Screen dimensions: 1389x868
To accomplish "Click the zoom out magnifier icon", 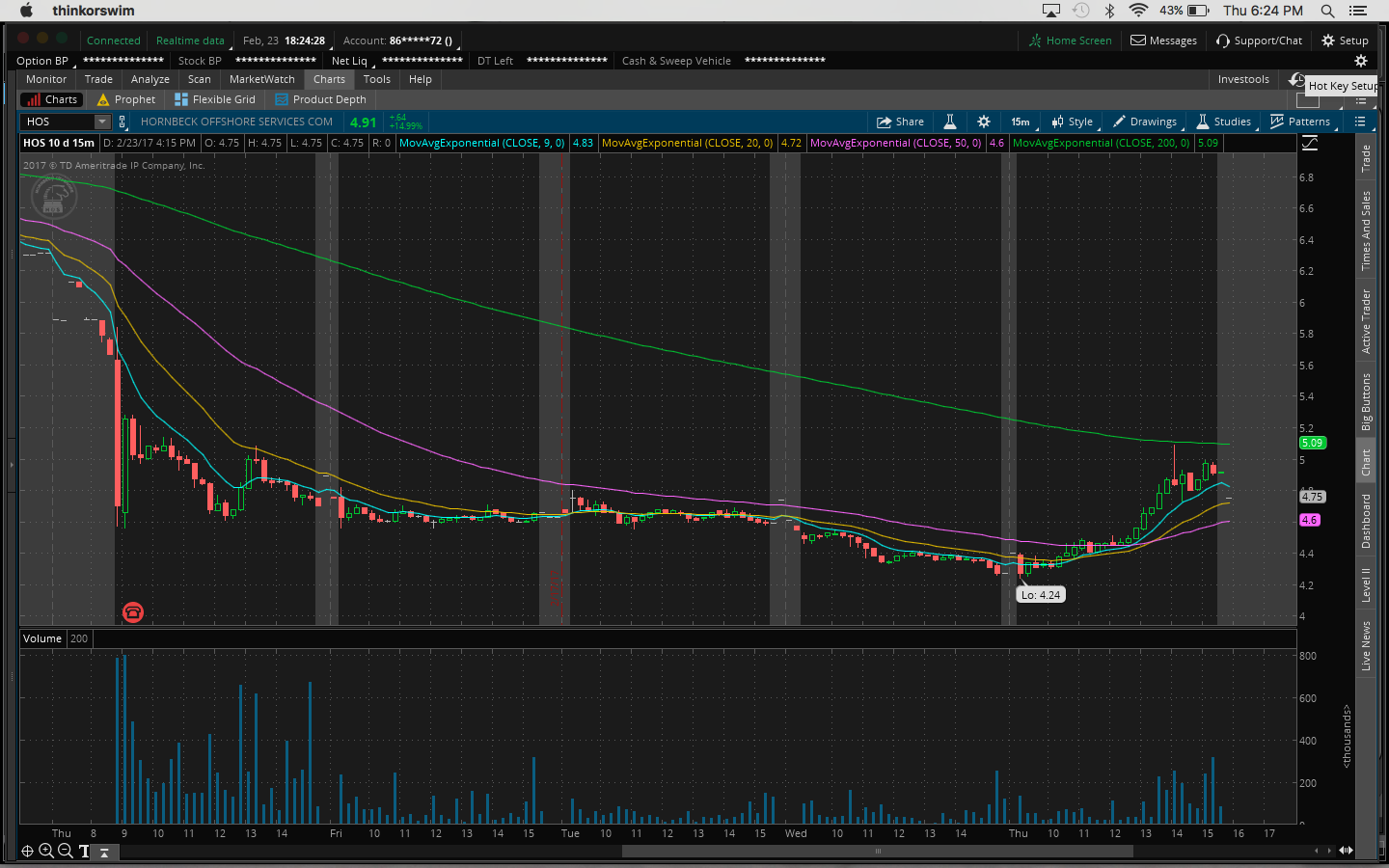I will (65, 851).
